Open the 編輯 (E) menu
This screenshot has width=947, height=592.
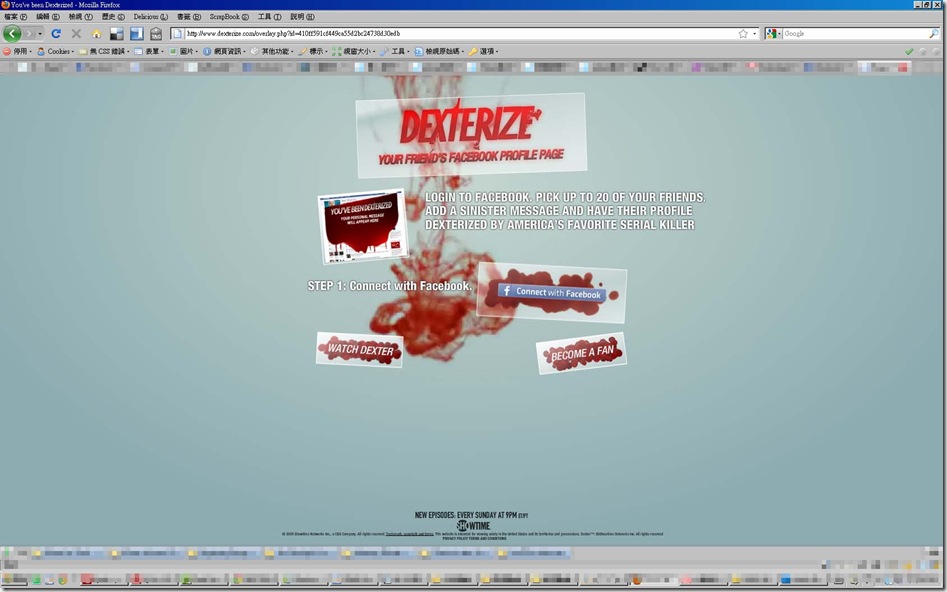48,16
